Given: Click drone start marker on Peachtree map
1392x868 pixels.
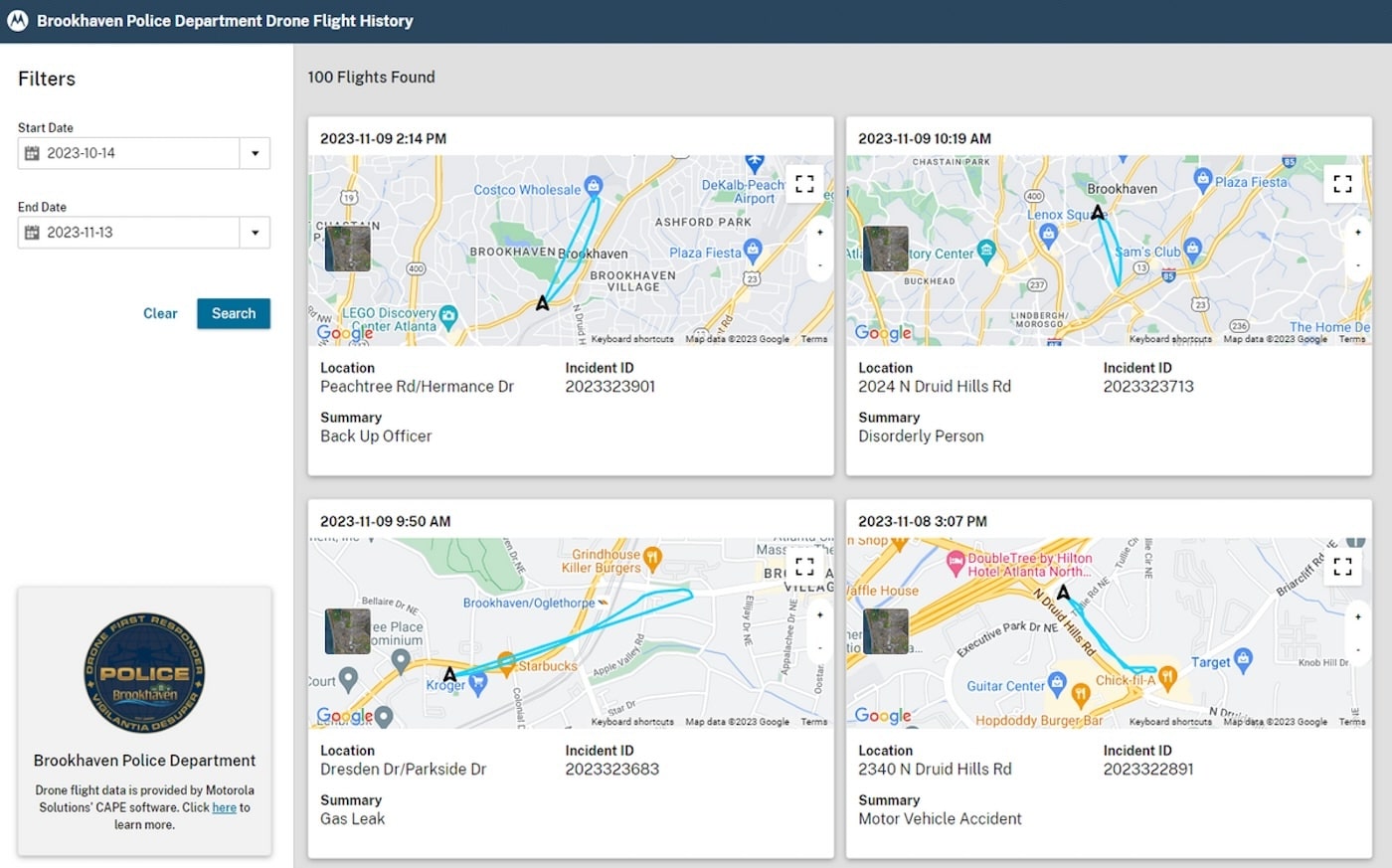Looking at the screenshot, I should click(542, 302).
